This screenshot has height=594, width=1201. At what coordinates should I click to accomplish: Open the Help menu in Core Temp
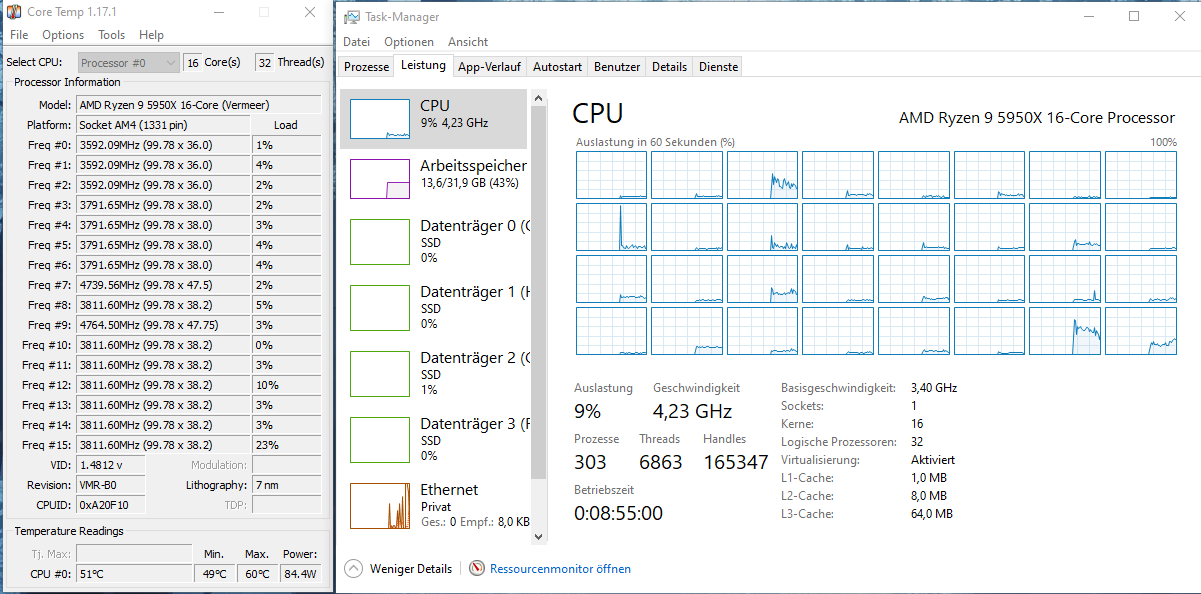click(x=151, y=34)
